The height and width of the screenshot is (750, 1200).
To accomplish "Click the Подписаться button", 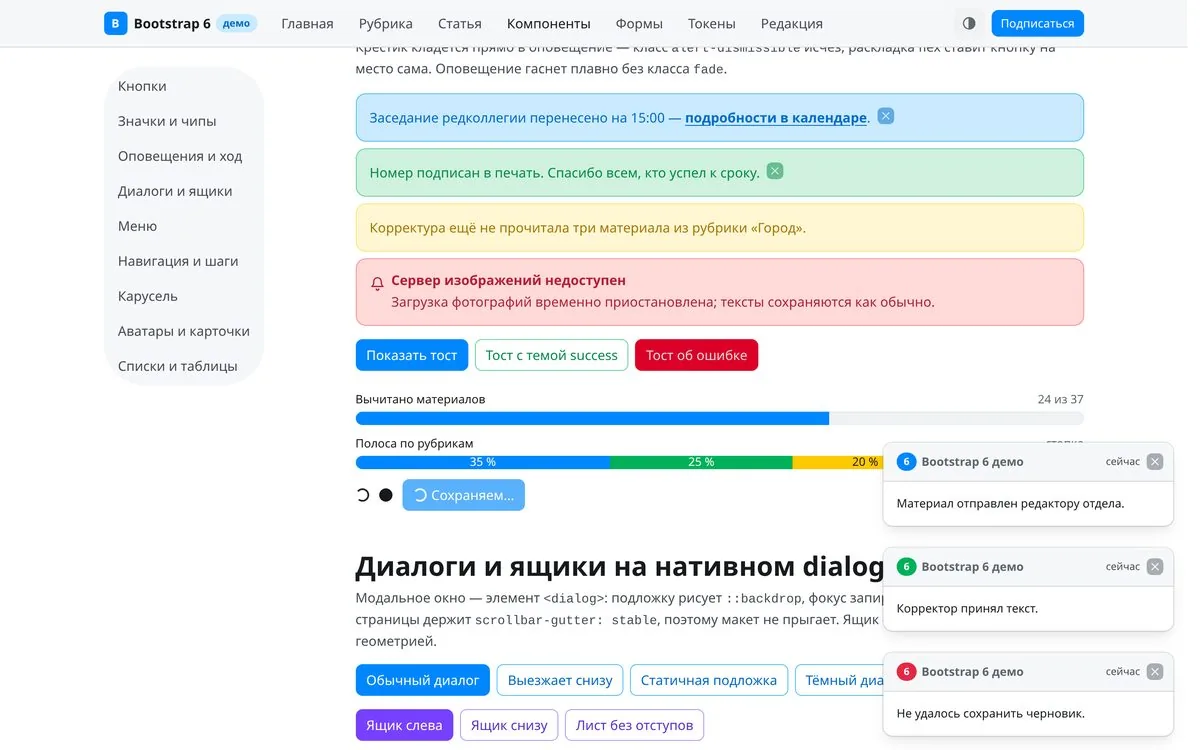I will point(1037,23).
